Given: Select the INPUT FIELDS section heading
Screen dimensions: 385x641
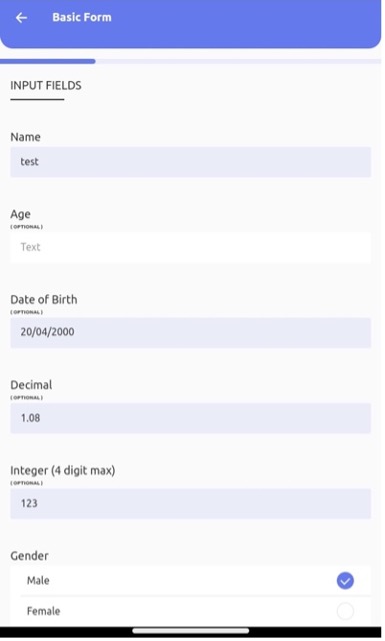Looking at the screenshot, I should 46,85.
